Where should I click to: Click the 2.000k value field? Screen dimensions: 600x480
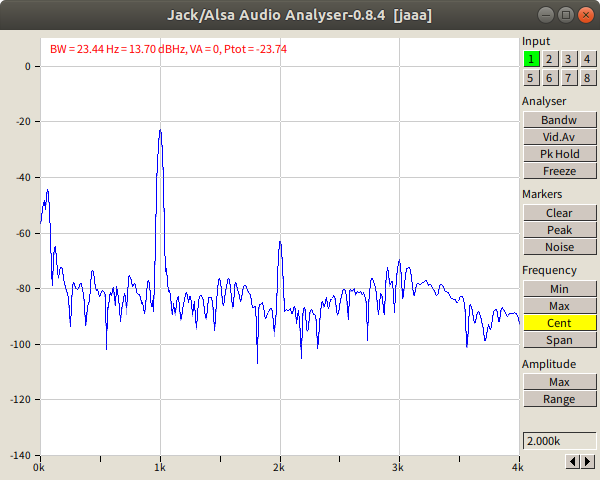point(559,441)
